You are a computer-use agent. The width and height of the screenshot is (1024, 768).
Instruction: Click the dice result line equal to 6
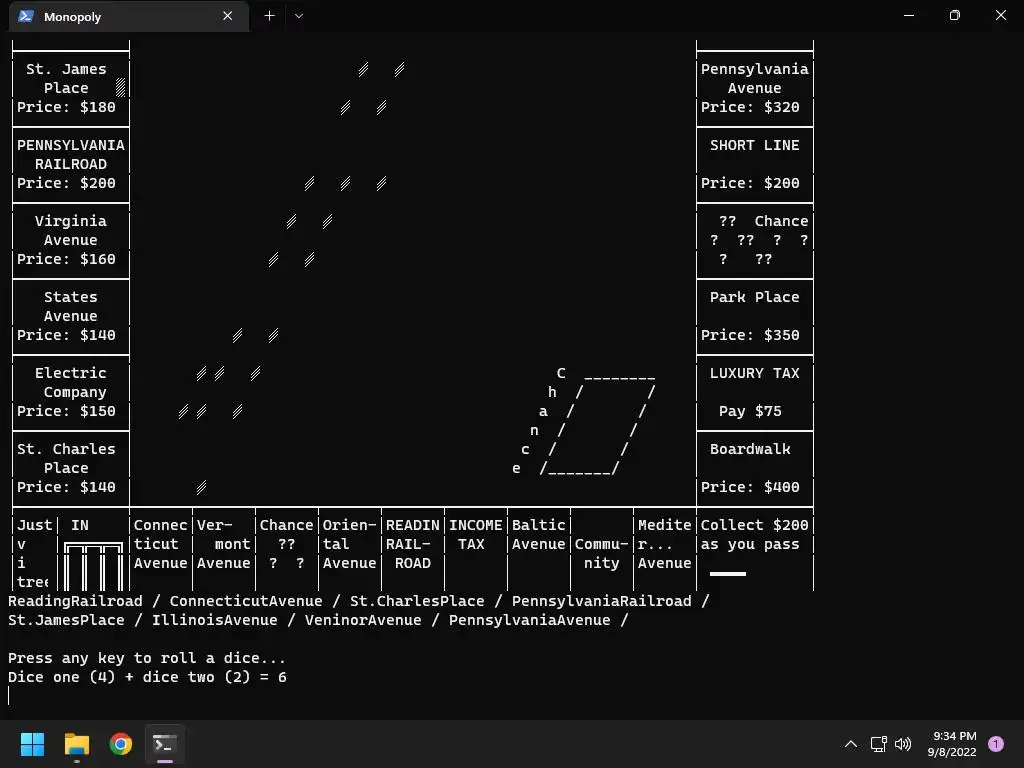(147, 677)
